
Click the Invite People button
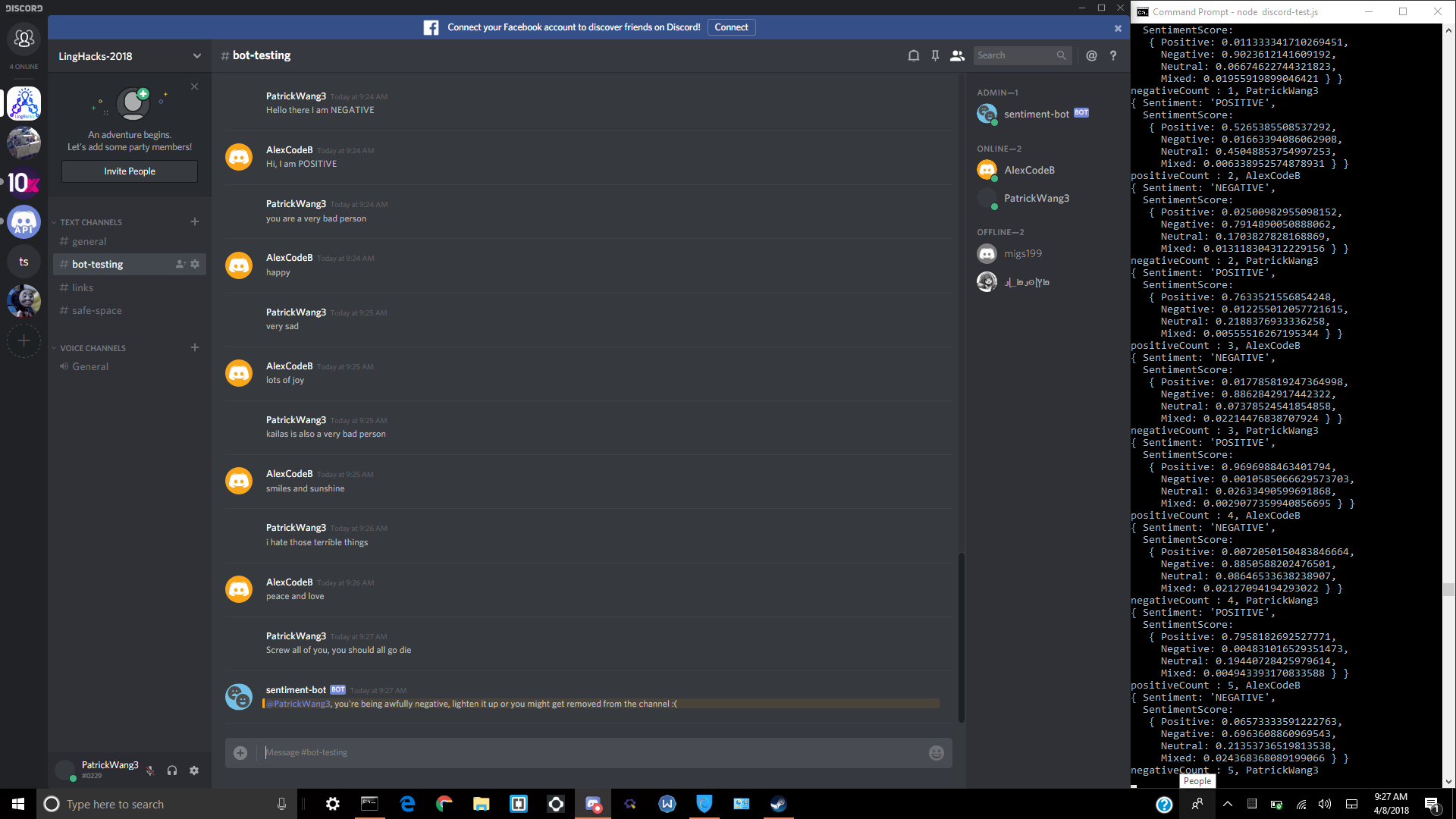[x=130, y=171]
